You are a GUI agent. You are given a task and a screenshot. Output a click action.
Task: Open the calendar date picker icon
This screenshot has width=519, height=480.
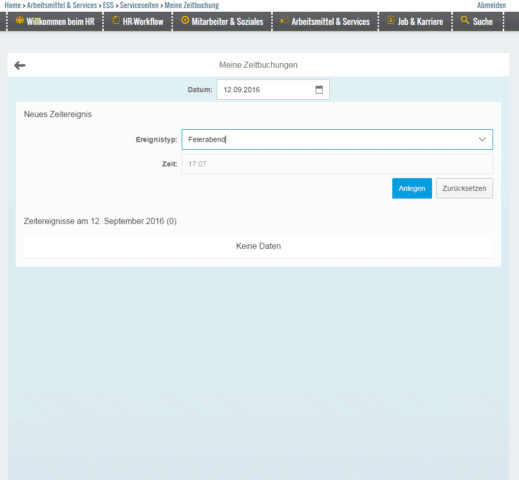pyautogui.click(x=319, y=89)
